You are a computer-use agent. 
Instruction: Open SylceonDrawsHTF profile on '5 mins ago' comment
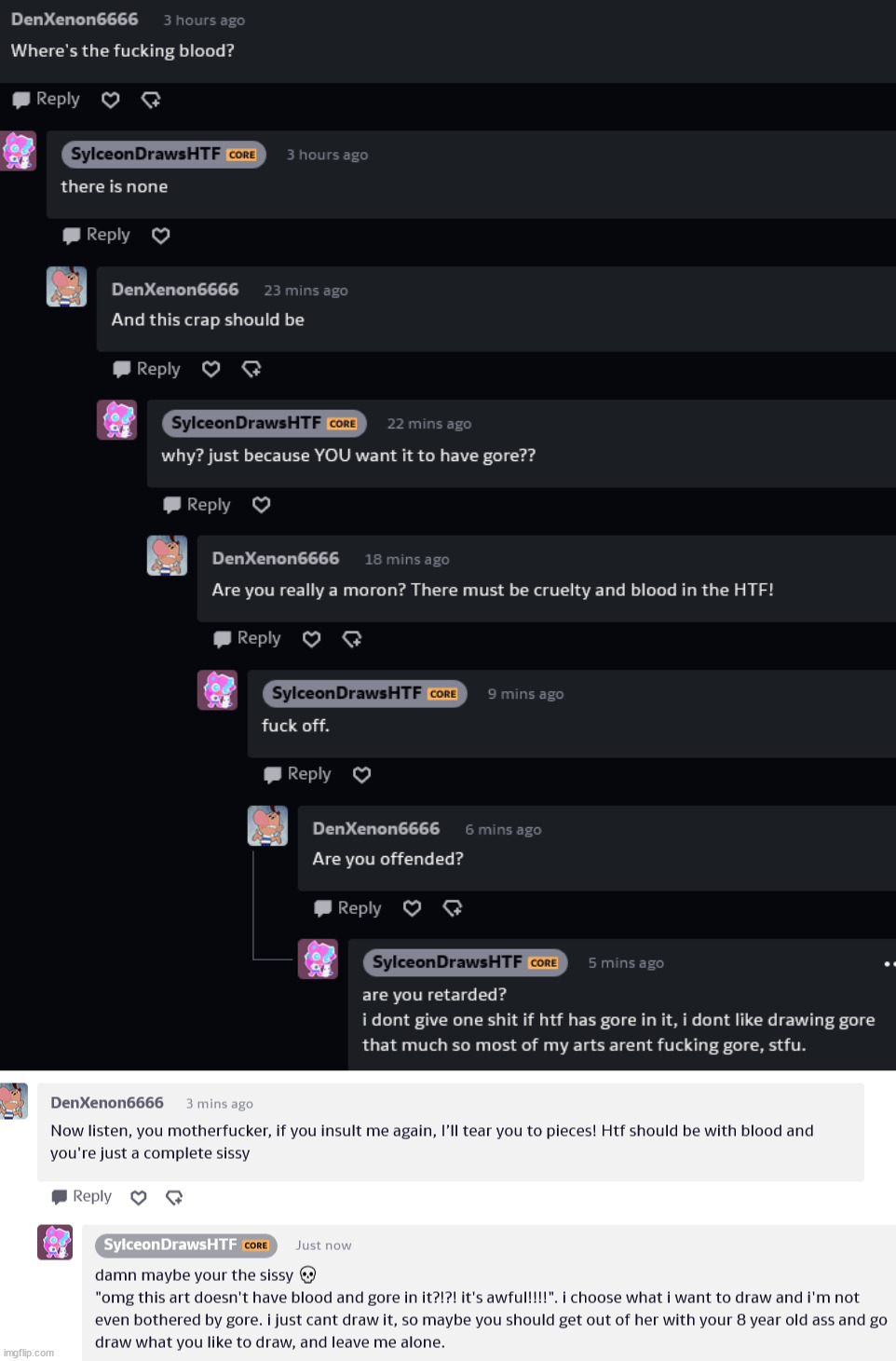pyautogui.click(x=447, y=962)
